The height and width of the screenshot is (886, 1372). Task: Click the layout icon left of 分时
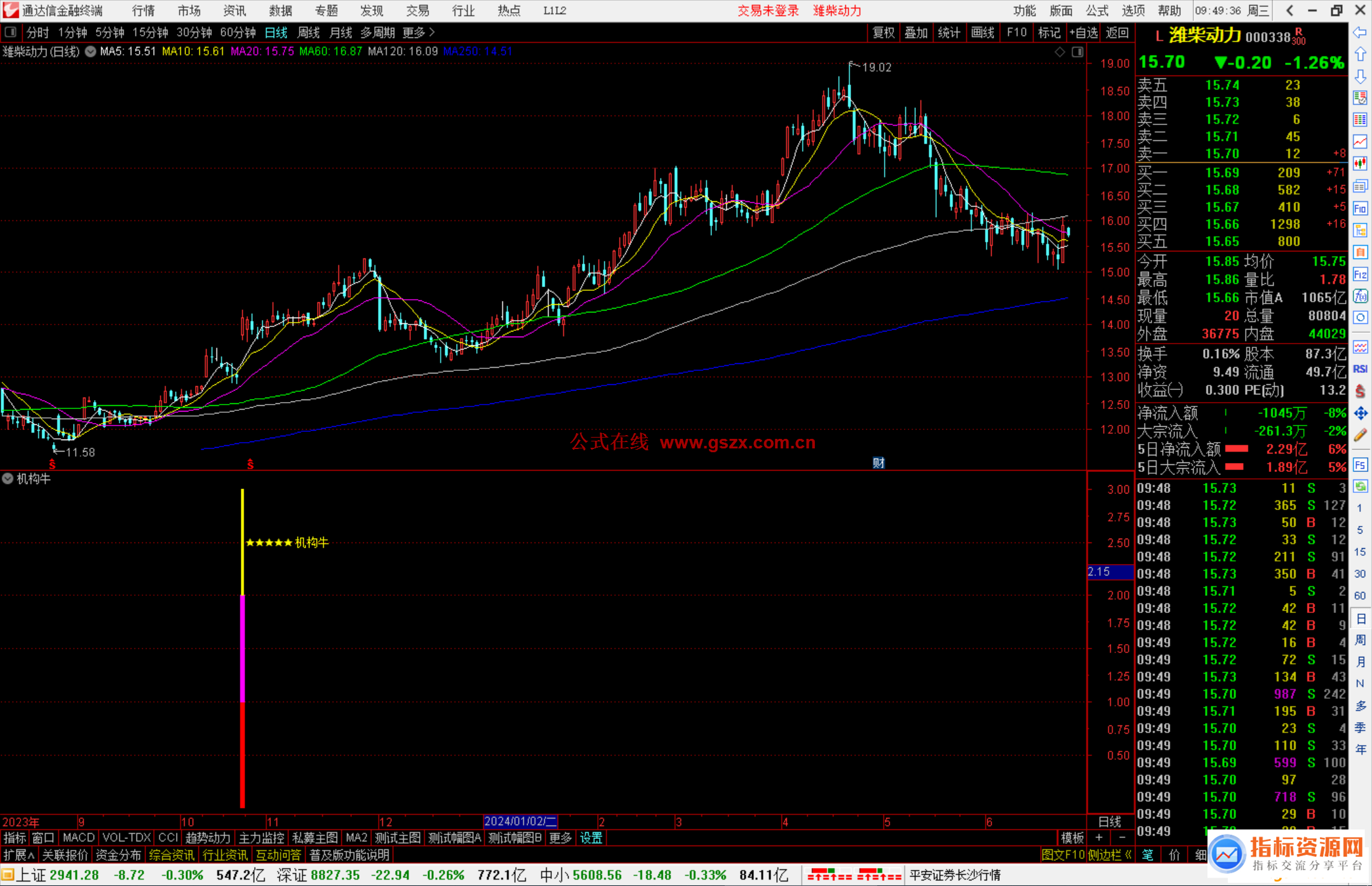[x=10, y=32]
